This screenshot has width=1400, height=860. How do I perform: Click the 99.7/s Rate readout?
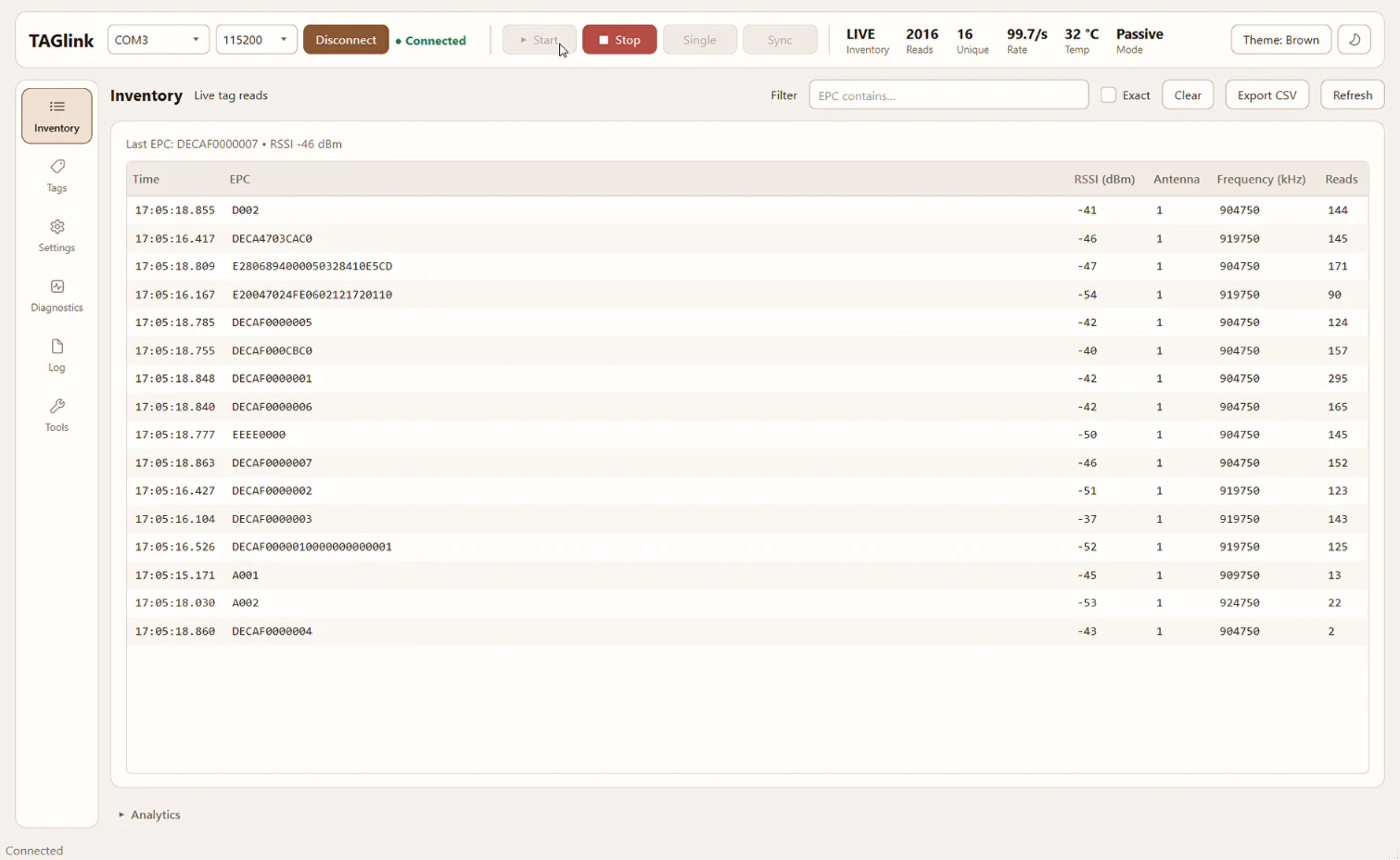point(1026,41)
